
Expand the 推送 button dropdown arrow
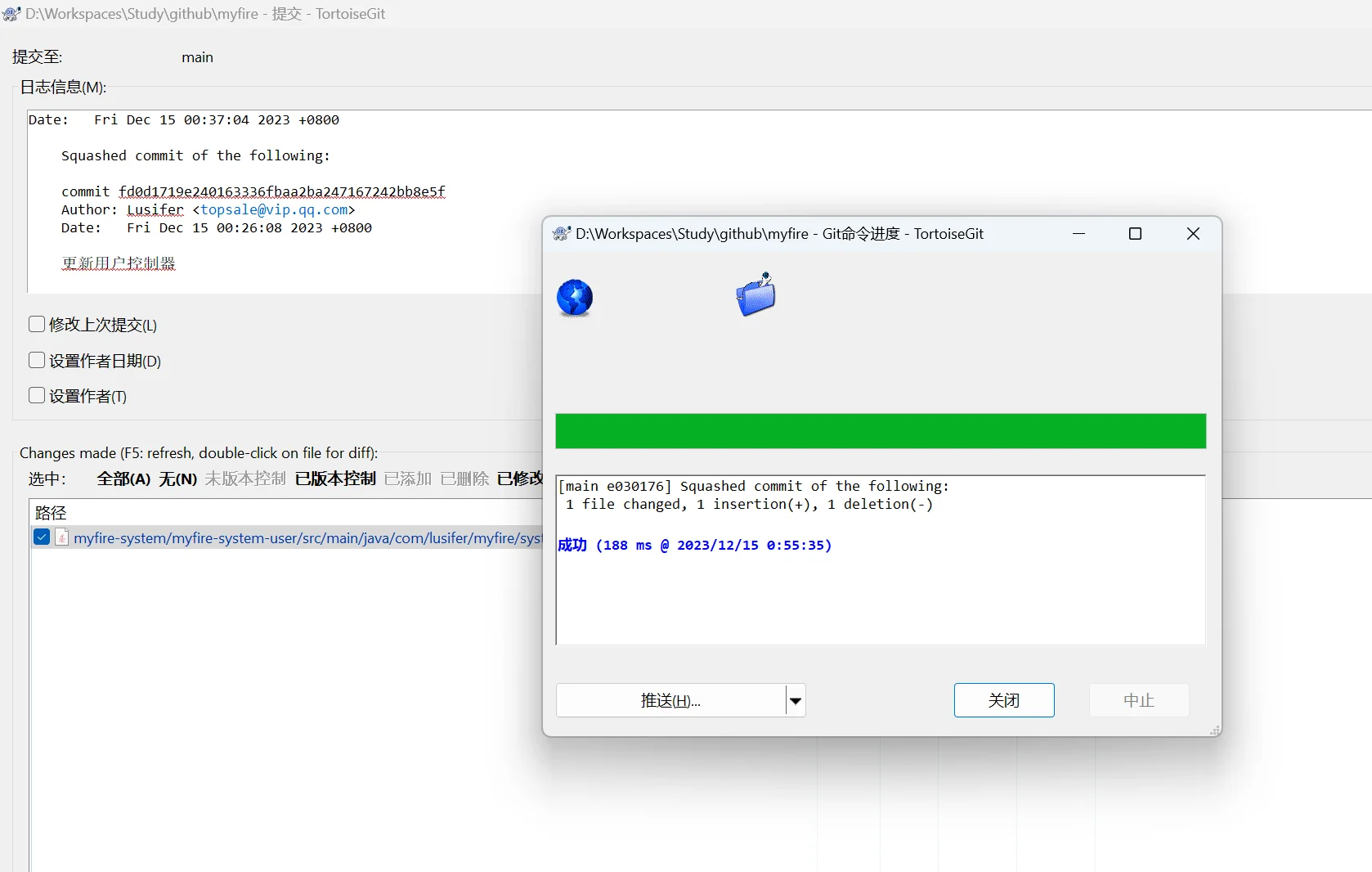(796, 701)
